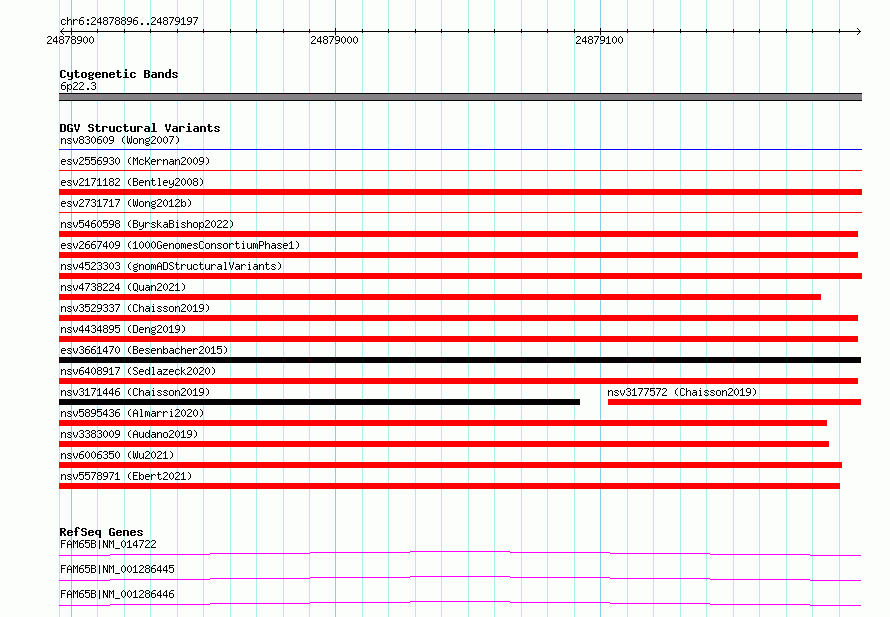
Task: Click the red bar under esv2171182 (Bentley2008)
Action: 460,192
